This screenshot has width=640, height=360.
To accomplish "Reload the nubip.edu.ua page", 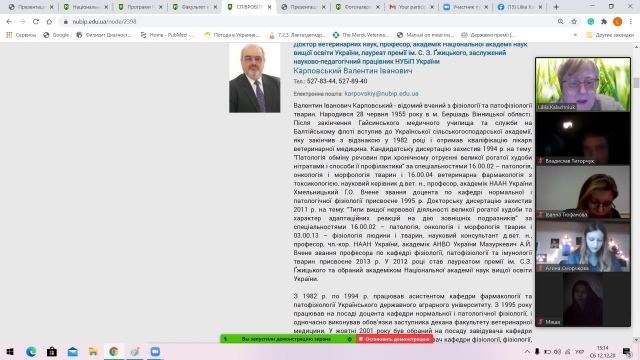I will click(x=36, y=22).
